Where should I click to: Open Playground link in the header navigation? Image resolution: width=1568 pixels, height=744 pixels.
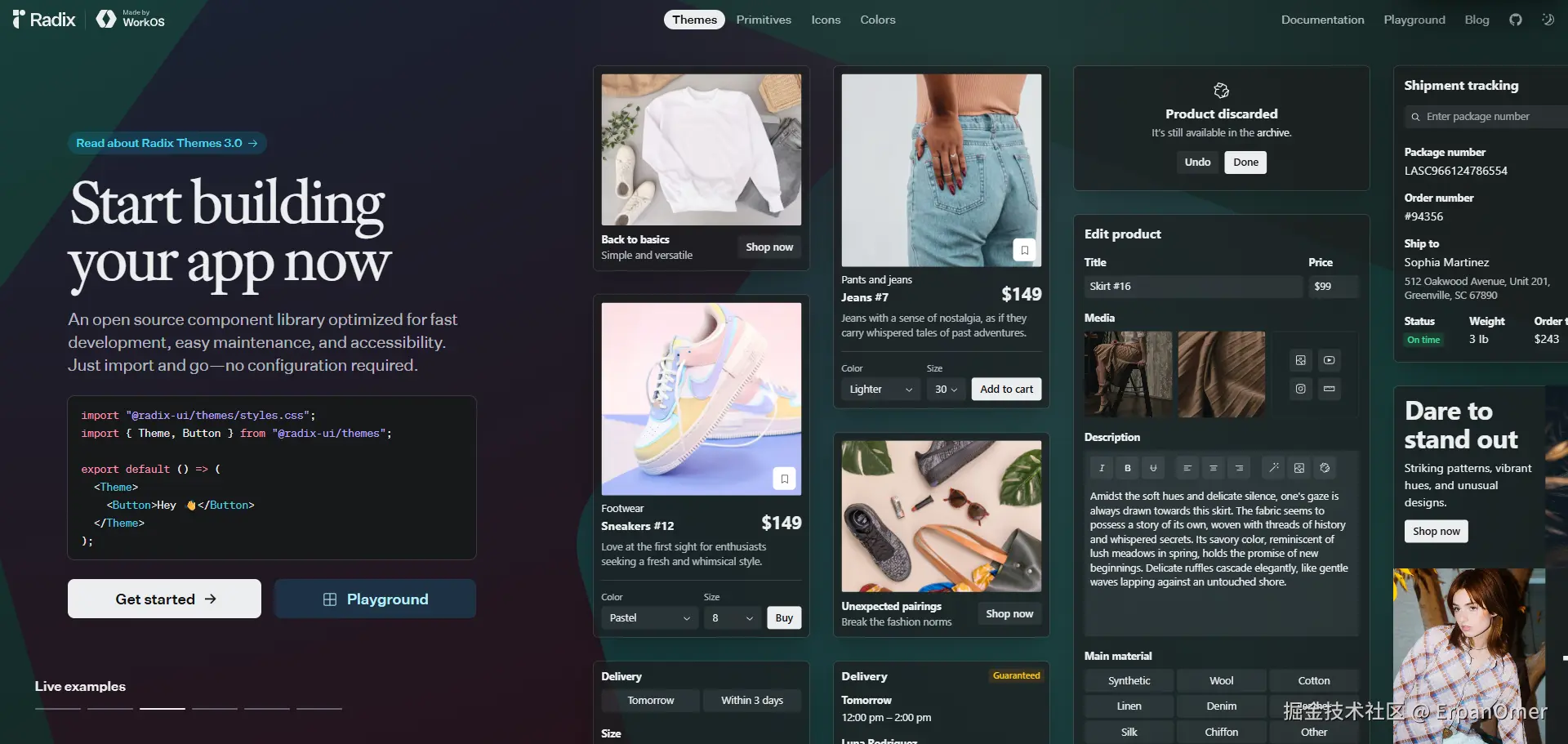click(x=1414, y=20)
